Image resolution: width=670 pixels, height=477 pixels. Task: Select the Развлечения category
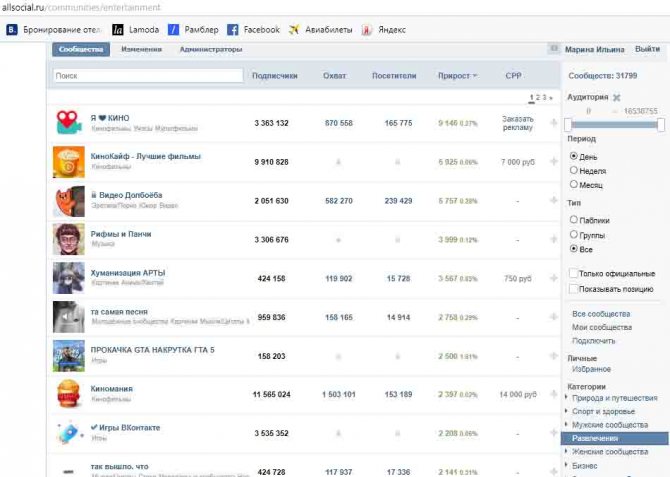tap(614, 438)
